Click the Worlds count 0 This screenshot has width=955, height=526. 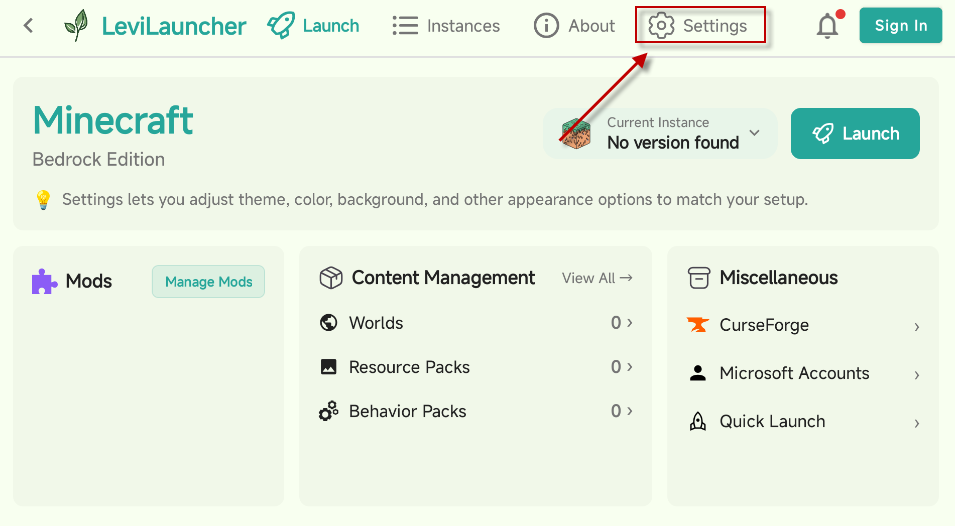point(616,323)
